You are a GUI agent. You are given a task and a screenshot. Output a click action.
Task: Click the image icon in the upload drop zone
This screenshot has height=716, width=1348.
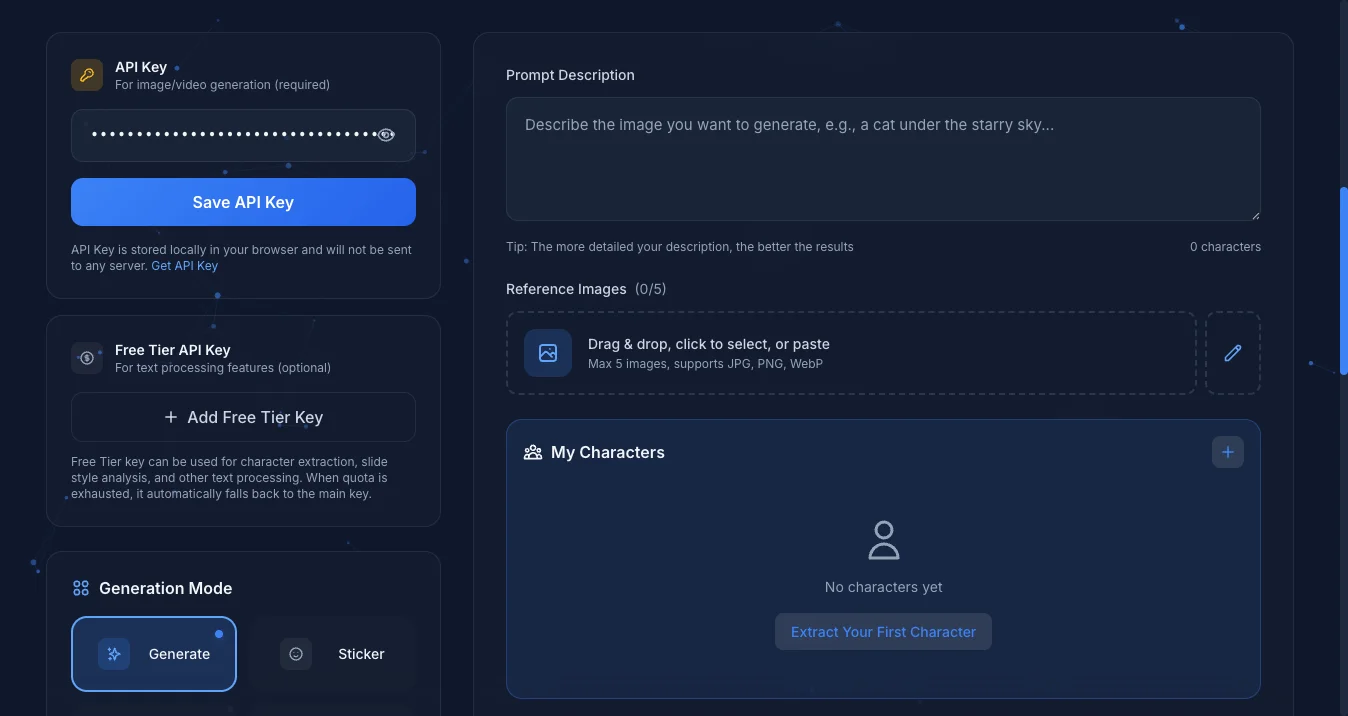547,352
